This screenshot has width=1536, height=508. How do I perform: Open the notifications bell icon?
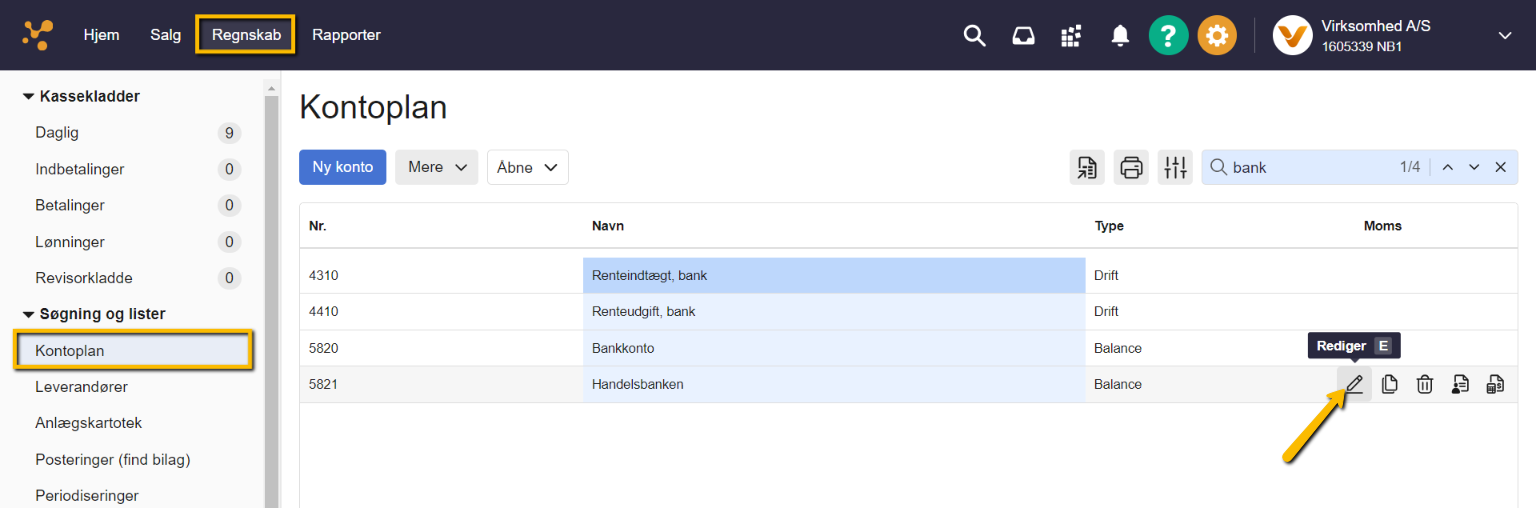tap(1120, 36)
